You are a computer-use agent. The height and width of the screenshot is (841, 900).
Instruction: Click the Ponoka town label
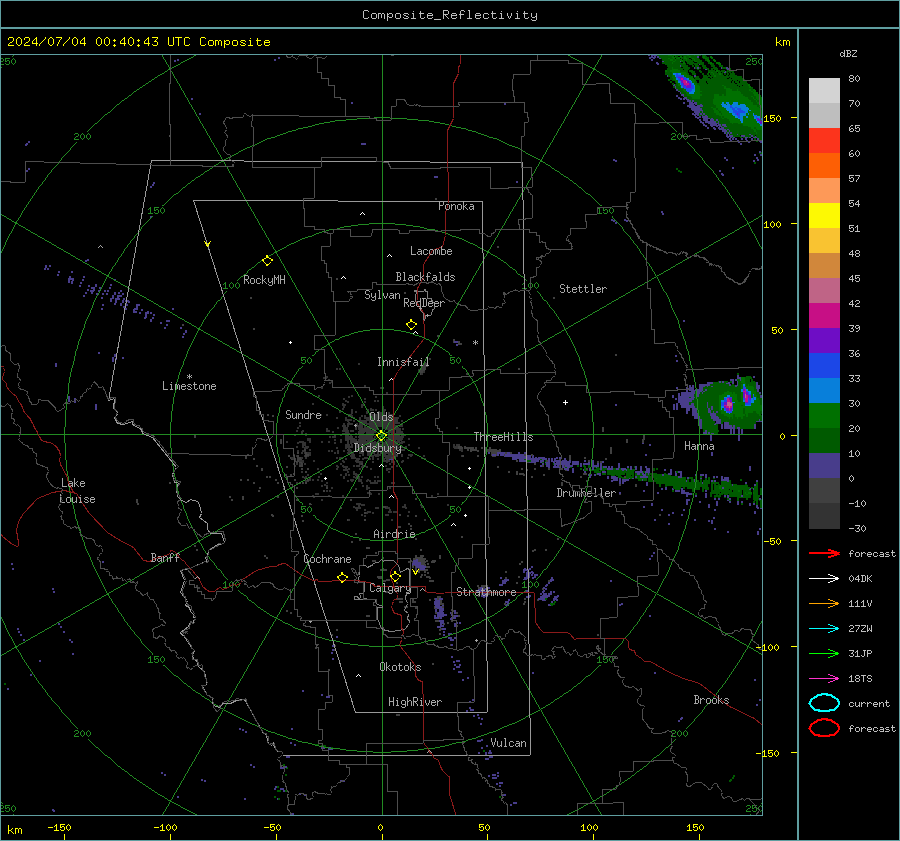click(x=456, y=206)
